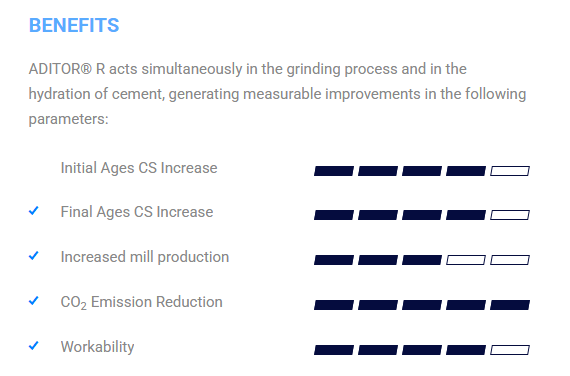Click the checkmark beside Final Ages CS Increase

coord(34,211)
